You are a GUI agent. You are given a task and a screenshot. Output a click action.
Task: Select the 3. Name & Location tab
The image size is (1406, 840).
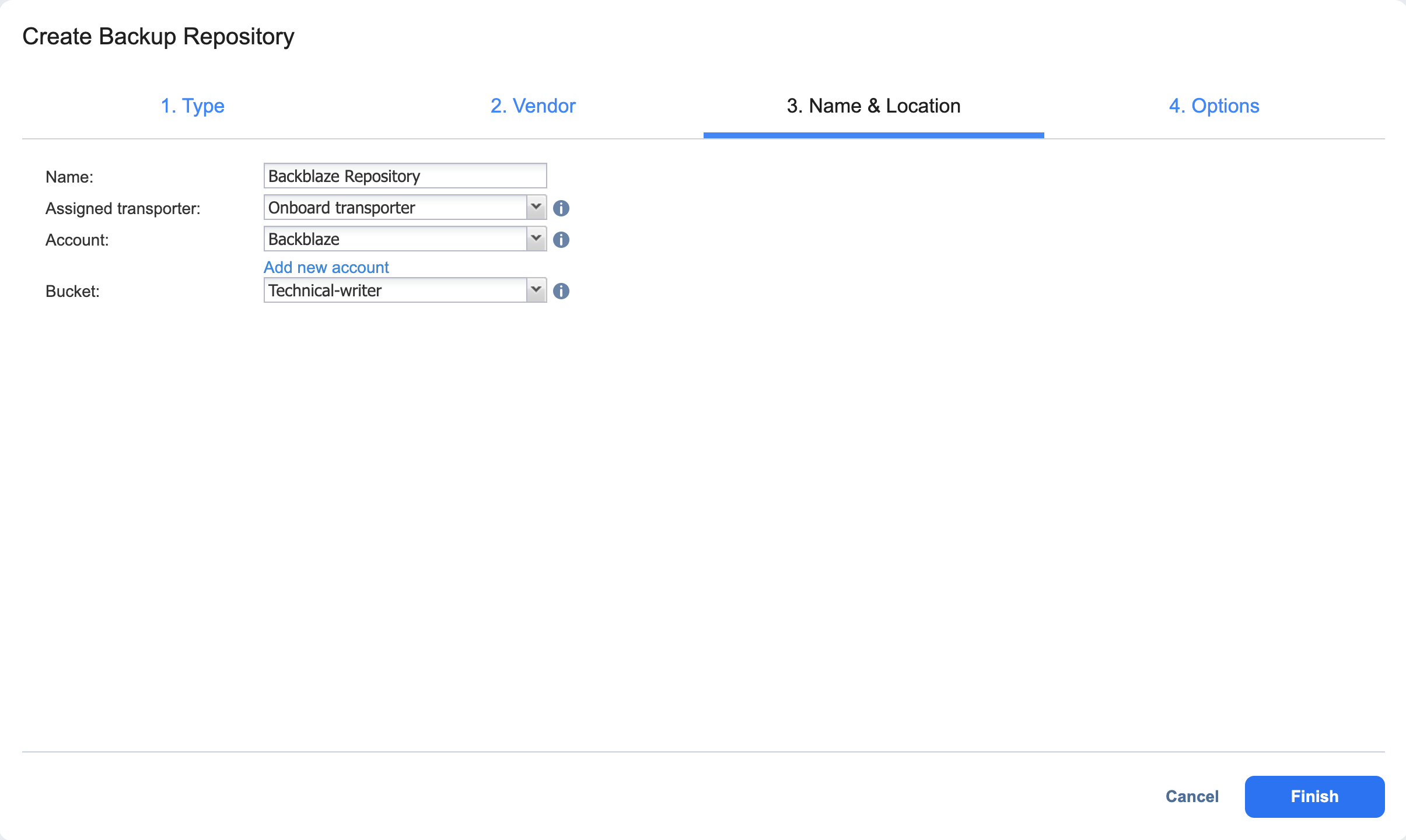pyautogui.click(x=873, y=106)
